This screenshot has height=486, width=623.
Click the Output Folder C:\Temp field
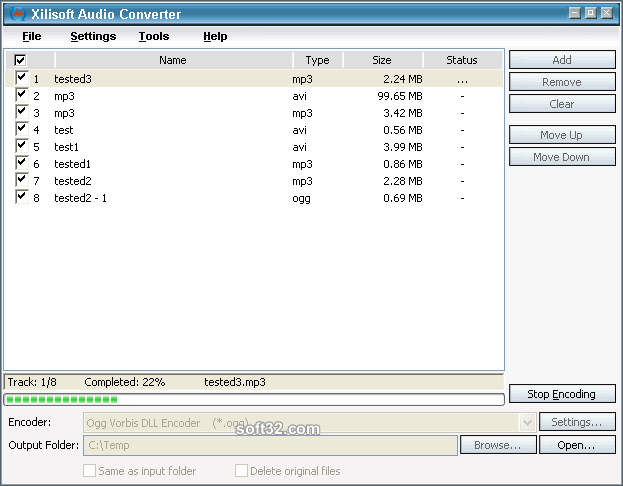click(270, 445)
